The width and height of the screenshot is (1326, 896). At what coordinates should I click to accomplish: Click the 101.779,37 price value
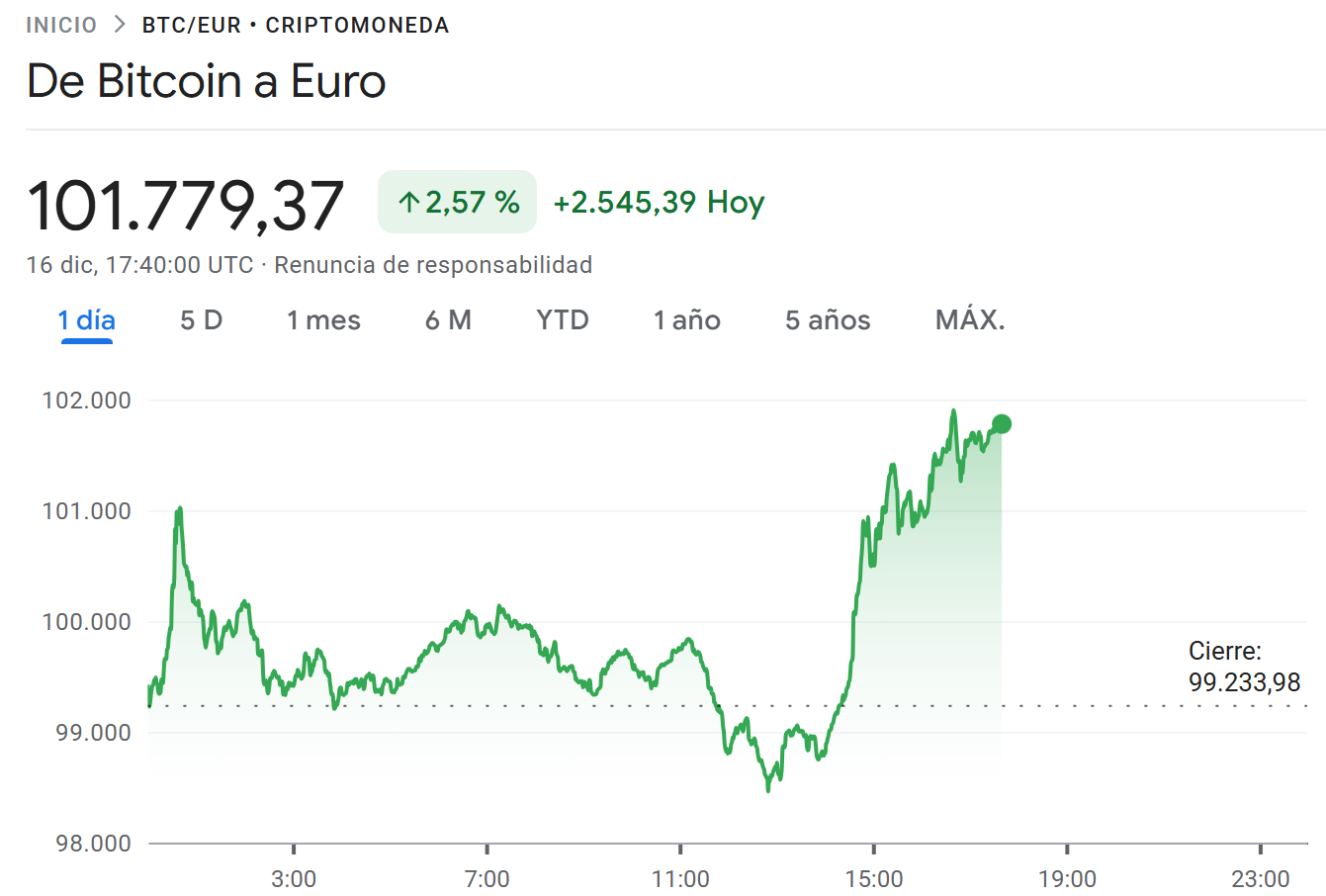pyautogui.click(x=185, y=206)
